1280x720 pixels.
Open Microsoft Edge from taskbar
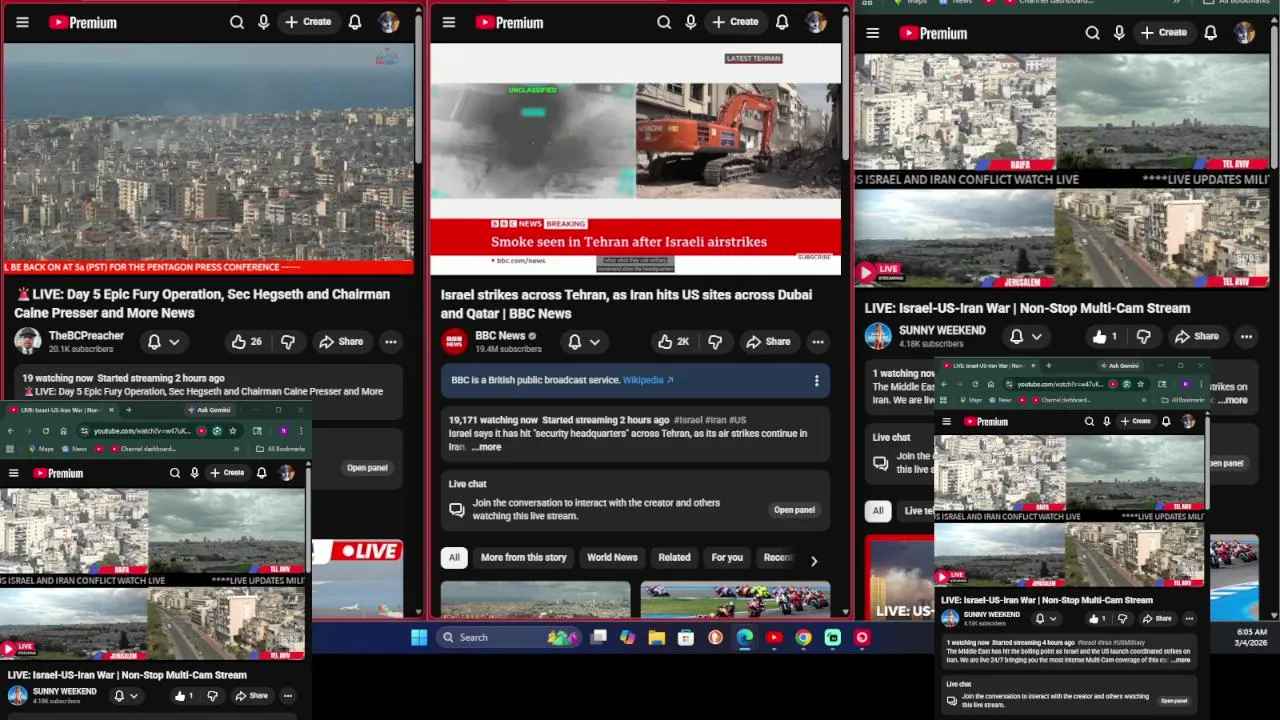point(745,637)
